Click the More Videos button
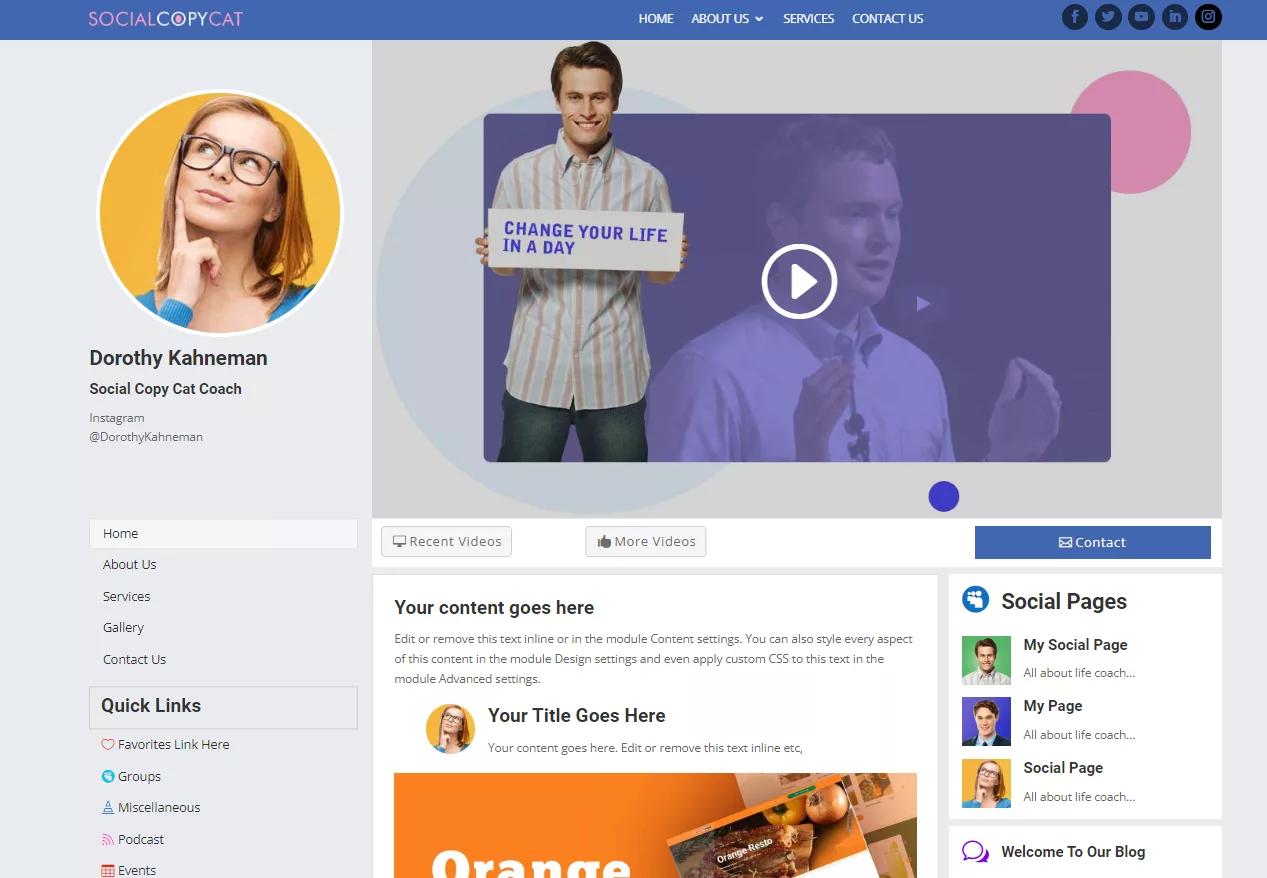Viewport: 1267px width, 878px height. [646, 541]
